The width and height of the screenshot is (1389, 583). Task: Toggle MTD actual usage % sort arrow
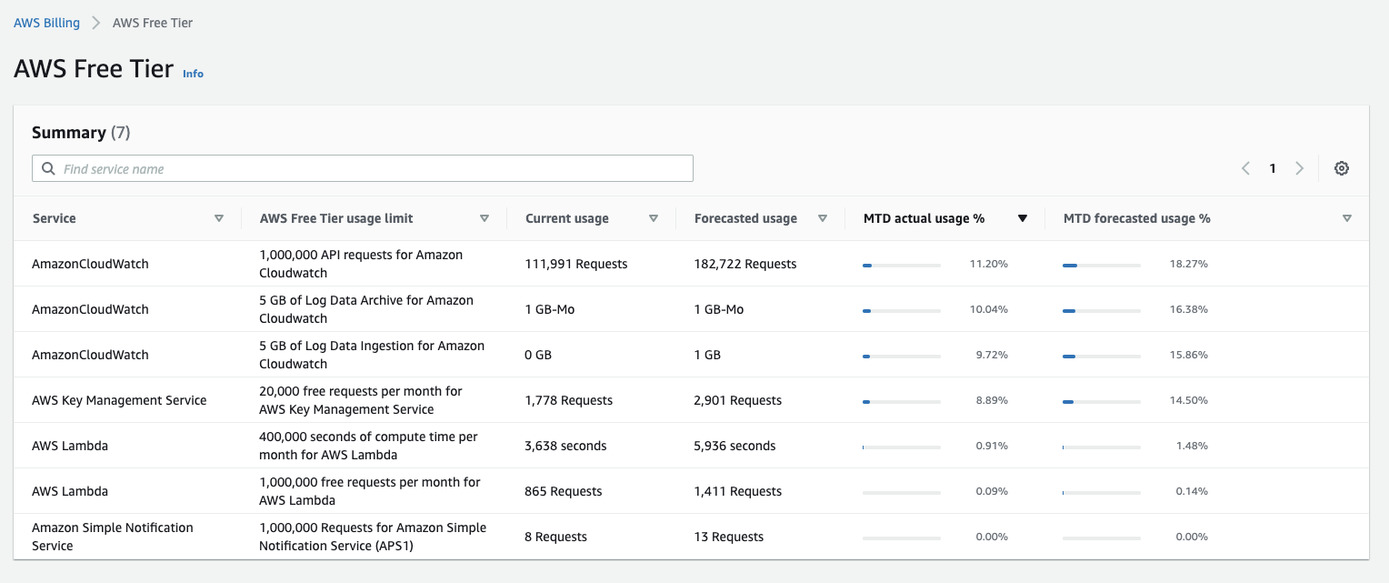tap(1022, 218)
